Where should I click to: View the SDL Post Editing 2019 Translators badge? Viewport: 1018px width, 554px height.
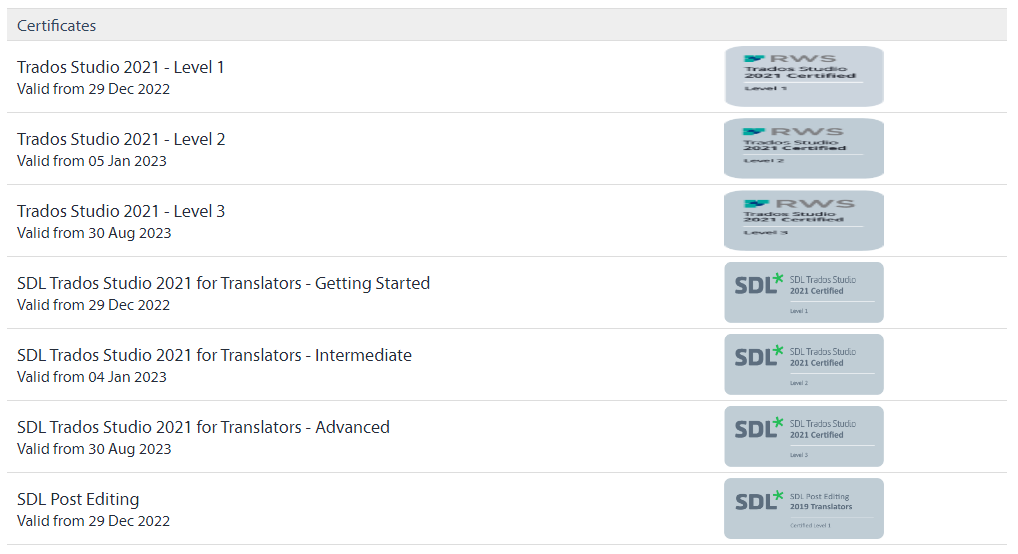[x=804, y=509]
